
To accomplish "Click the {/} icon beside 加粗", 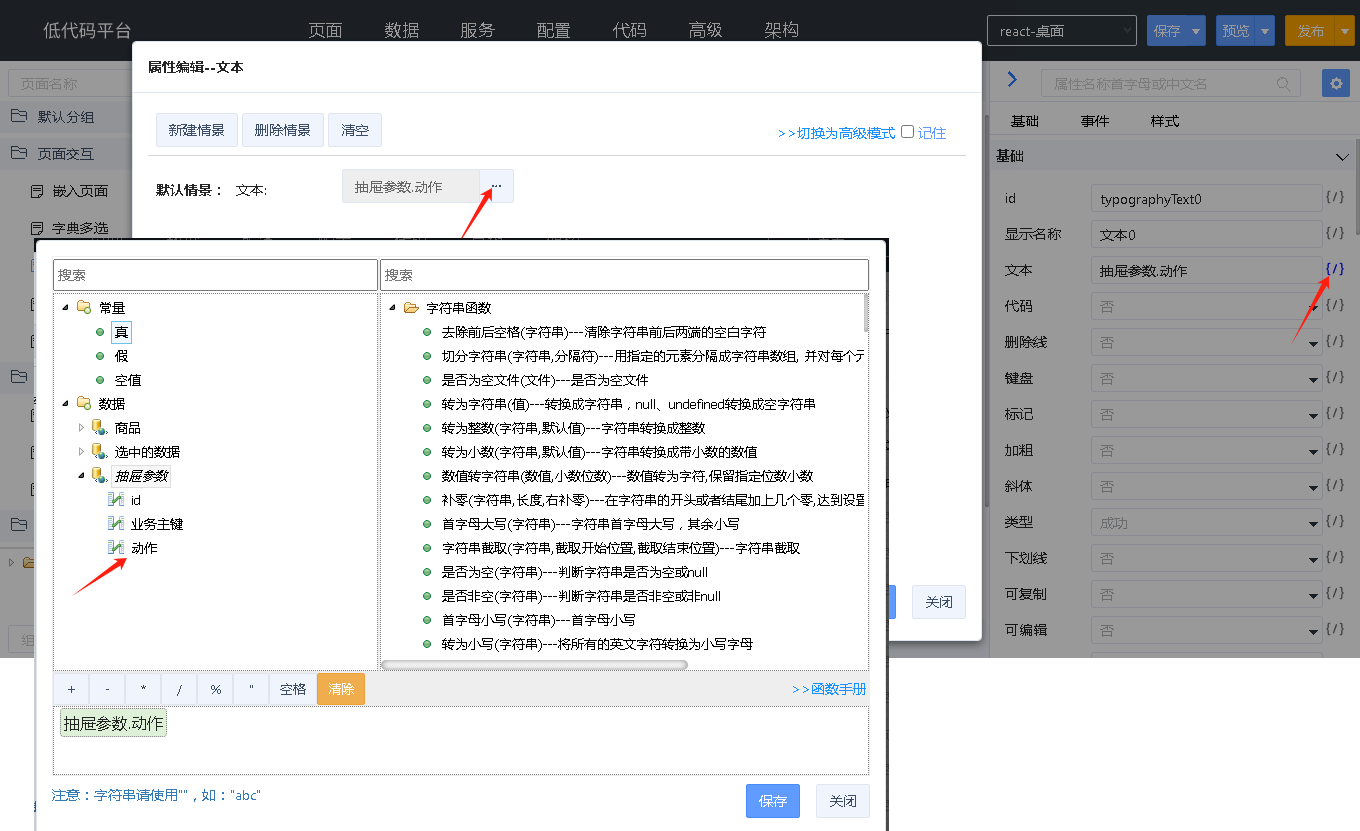I will pos(1334,449).
